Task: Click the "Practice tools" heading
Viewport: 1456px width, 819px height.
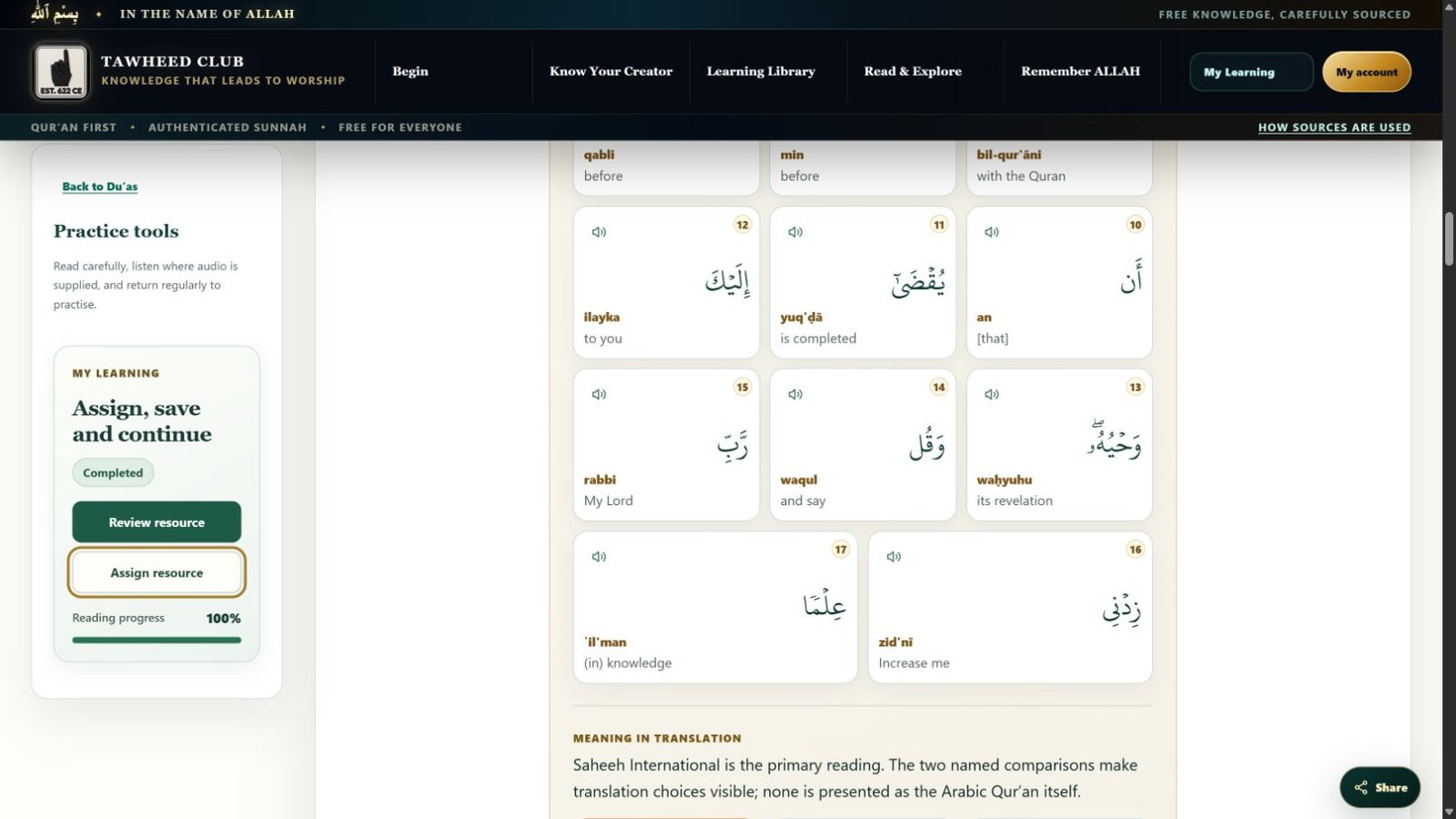Action: tap(116, 231)
